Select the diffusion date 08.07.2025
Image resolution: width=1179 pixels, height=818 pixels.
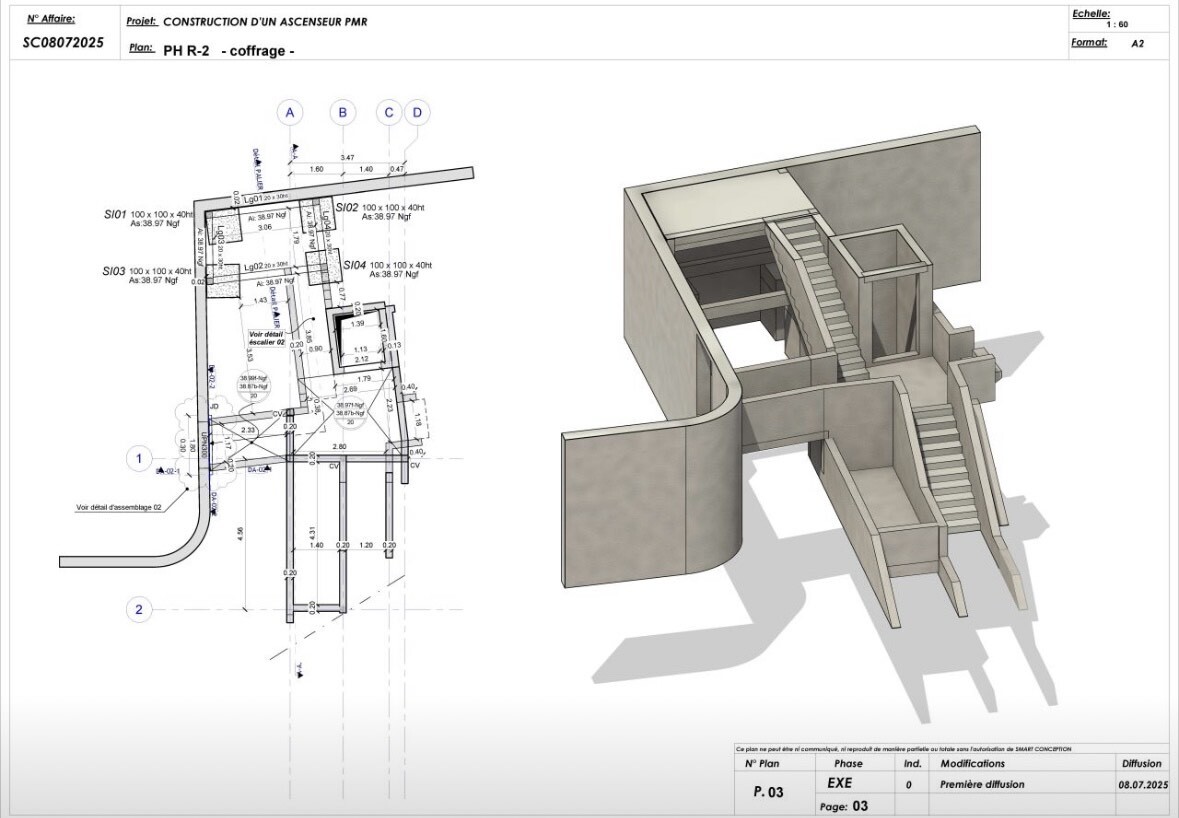coord(1143,784)
